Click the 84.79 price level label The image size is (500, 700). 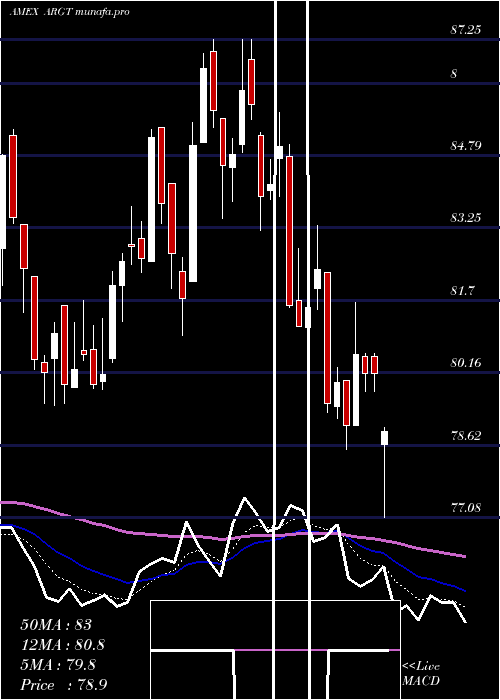(466, 145)
